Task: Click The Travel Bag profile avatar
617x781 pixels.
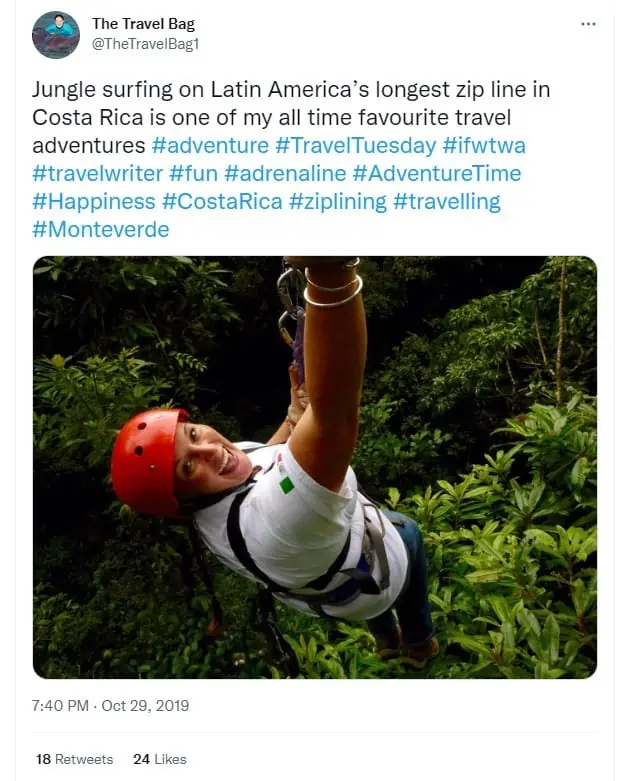Action: point(55,35)
